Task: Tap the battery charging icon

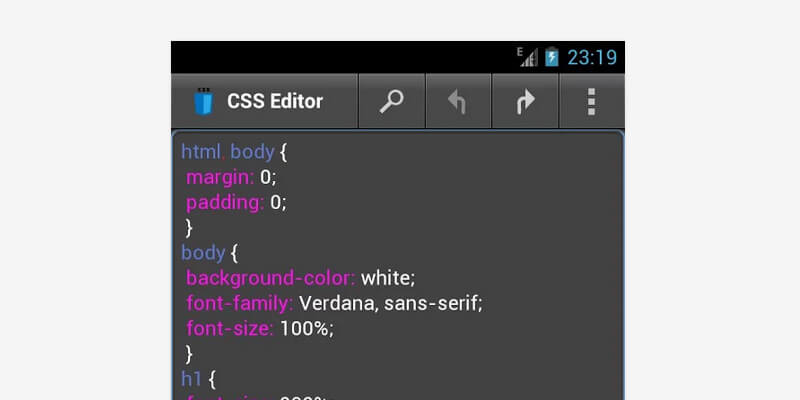Action: 552,57
